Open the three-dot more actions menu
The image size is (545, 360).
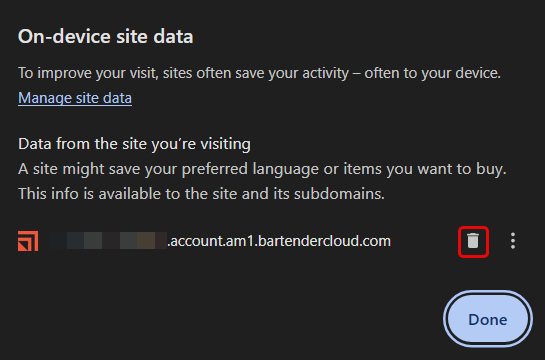coord(513,241)
